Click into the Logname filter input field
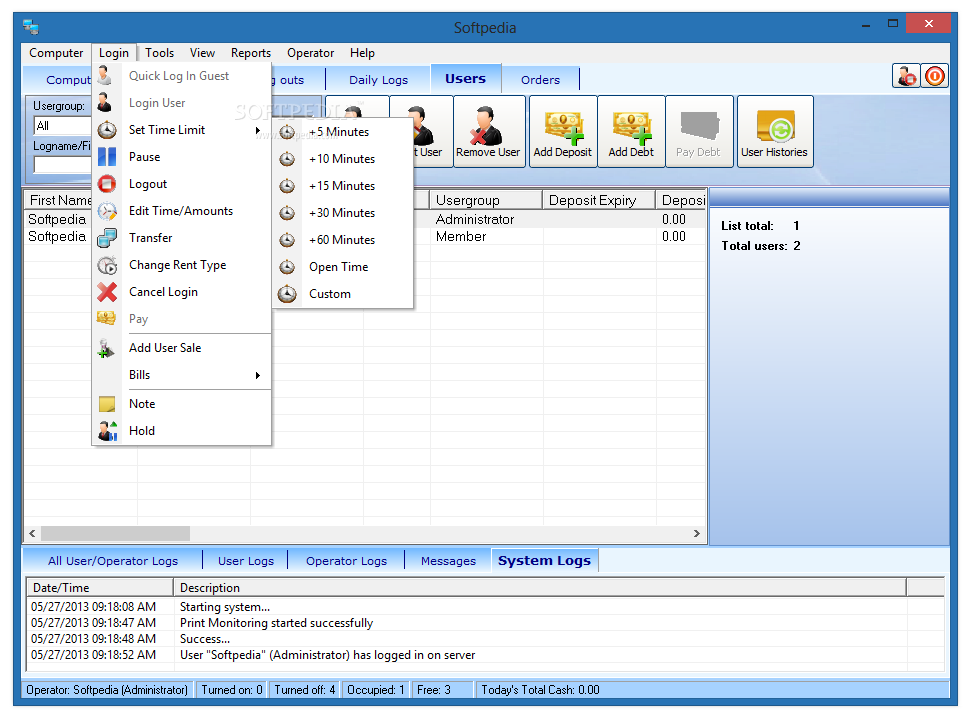 [62, 165]
